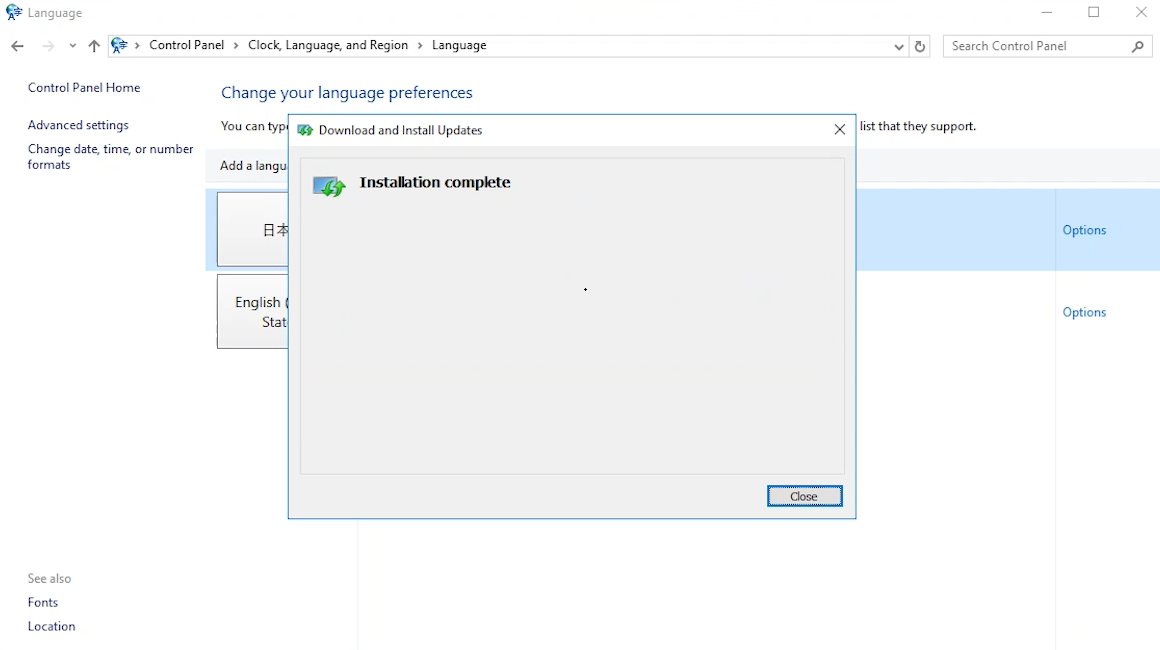The width and height of the screenshot is (1160, 650).
Task: Open Change date, time, or number formats
Action: [111, 157]
